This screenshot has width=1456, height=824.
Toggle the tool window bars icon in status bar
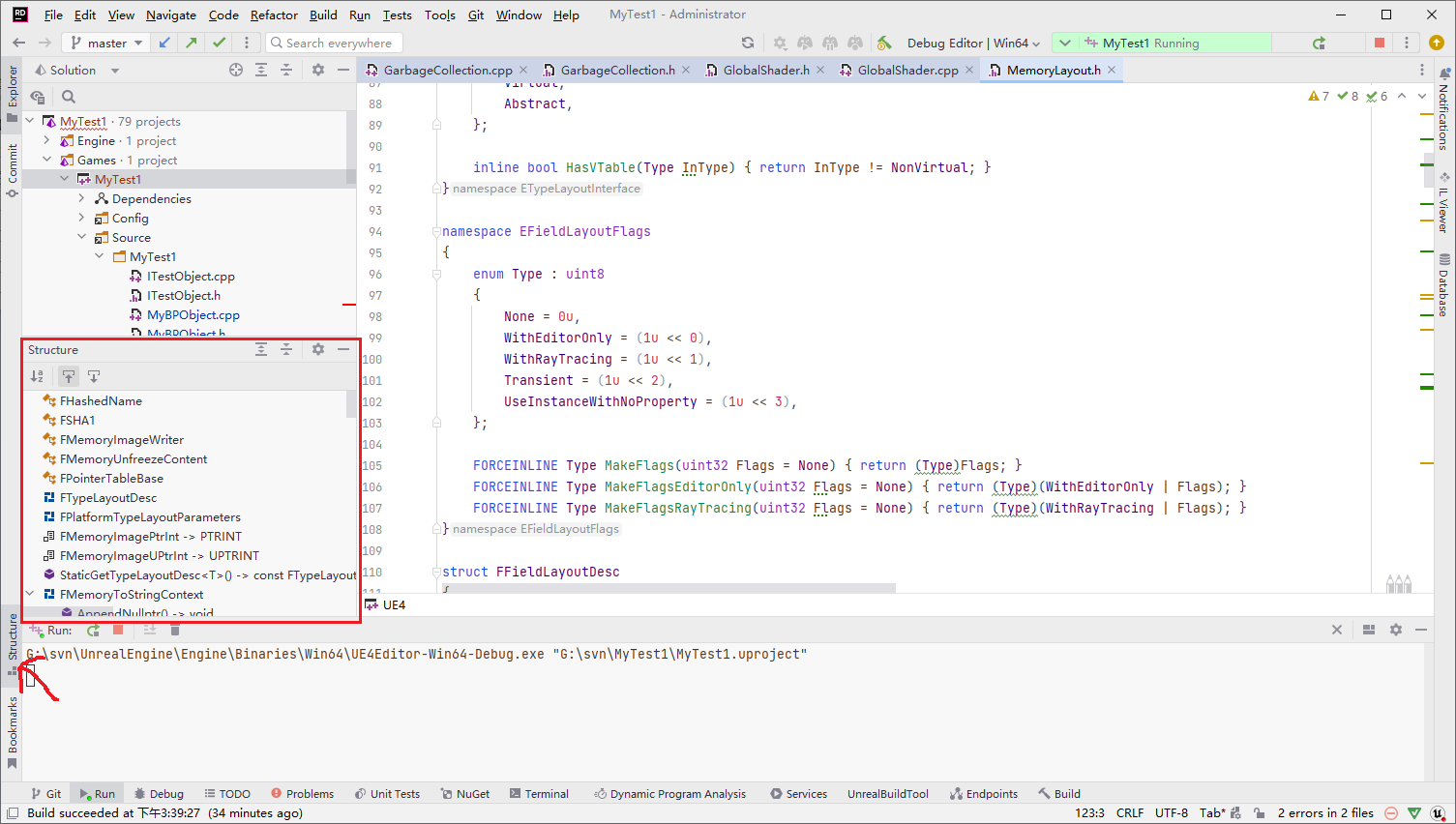(x=13, y=813)
